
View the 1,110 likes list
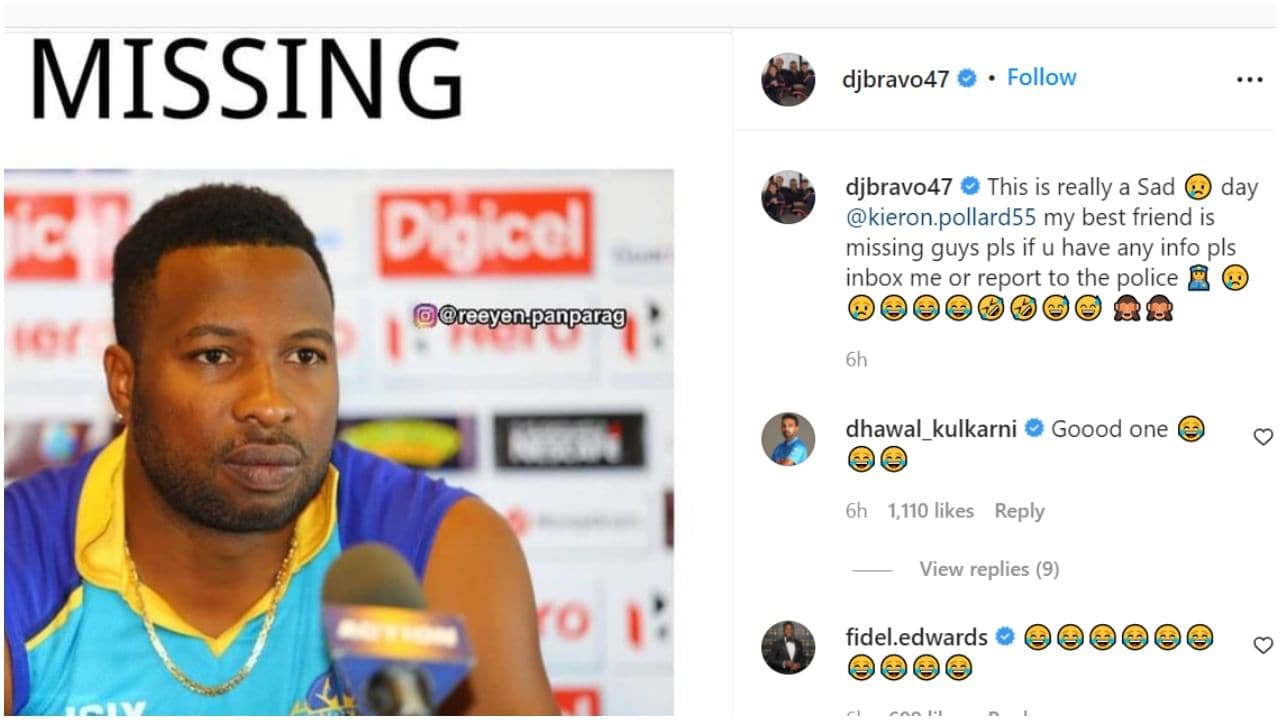930,511
